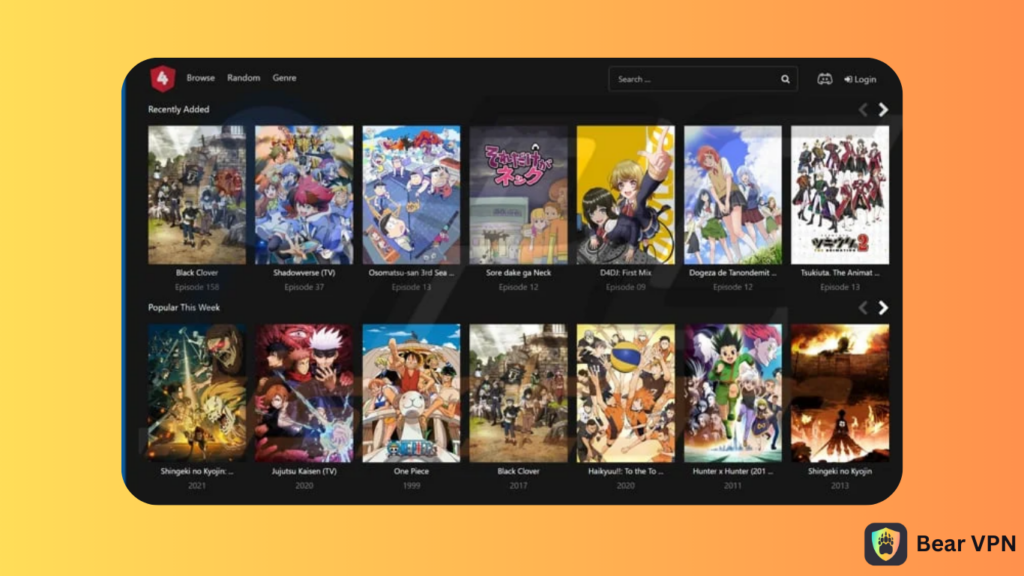The image size is (1024, 576).
Task: Open Shadowverse (TV) poster
Action: (304, 195)
